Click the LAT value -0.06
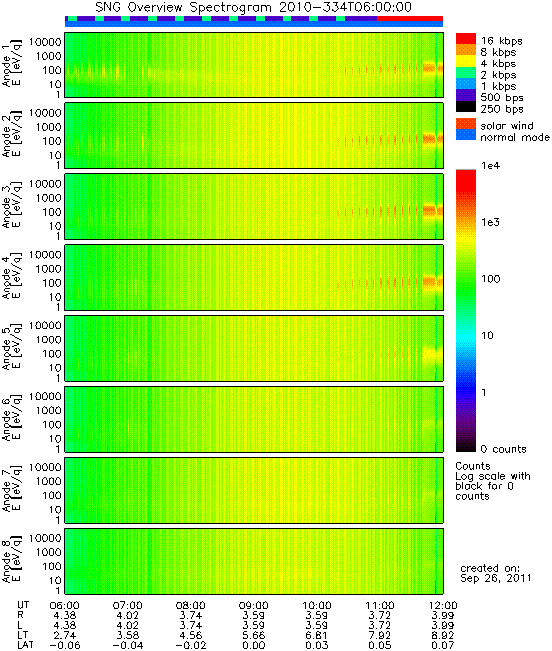552x651 pixels. tap(65, 645)
